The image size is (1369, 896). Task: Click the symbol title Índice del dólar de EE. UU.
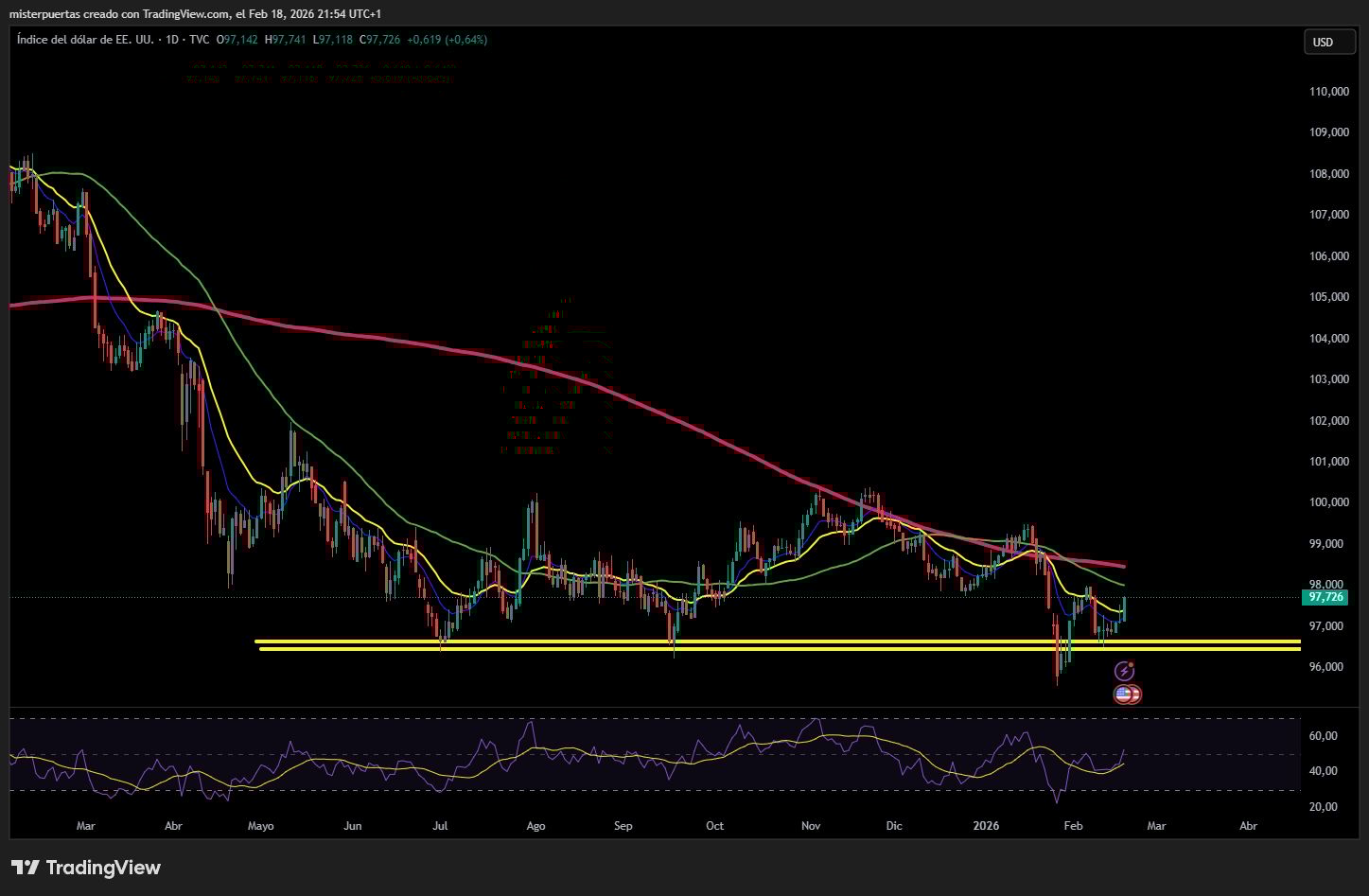[x=85, y=40]
